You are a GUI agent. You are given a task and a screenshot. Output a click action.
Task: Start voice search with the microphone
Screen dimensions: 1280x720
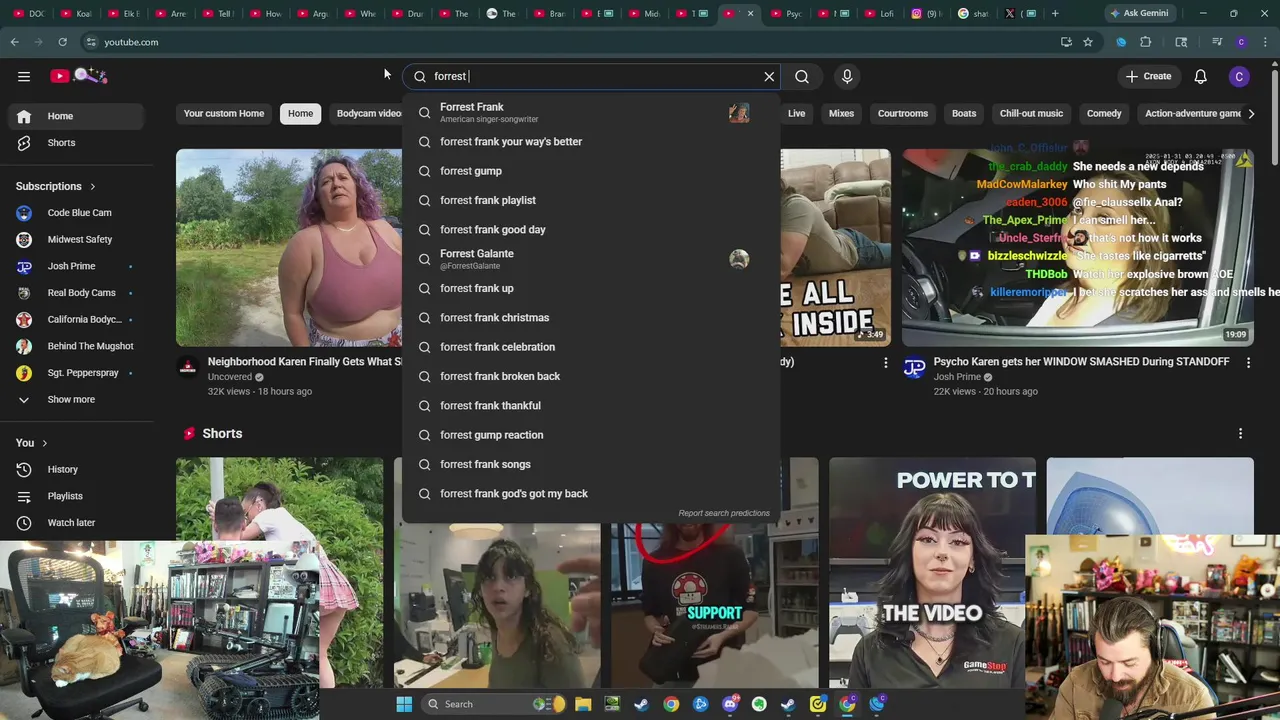847,76
